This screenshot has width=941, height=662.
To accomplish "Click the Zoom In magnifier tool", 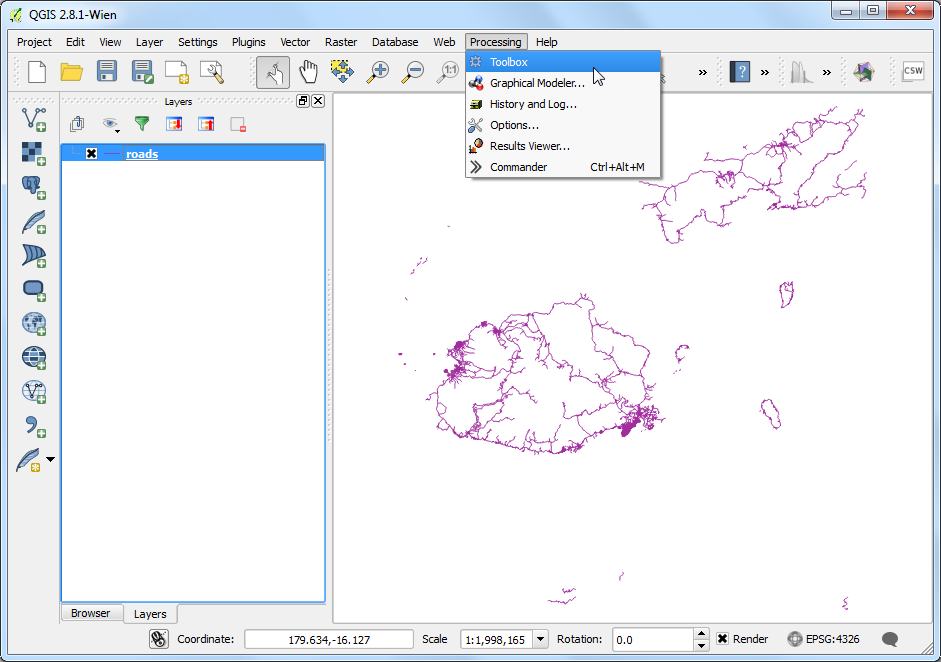I will pos(377,72).
